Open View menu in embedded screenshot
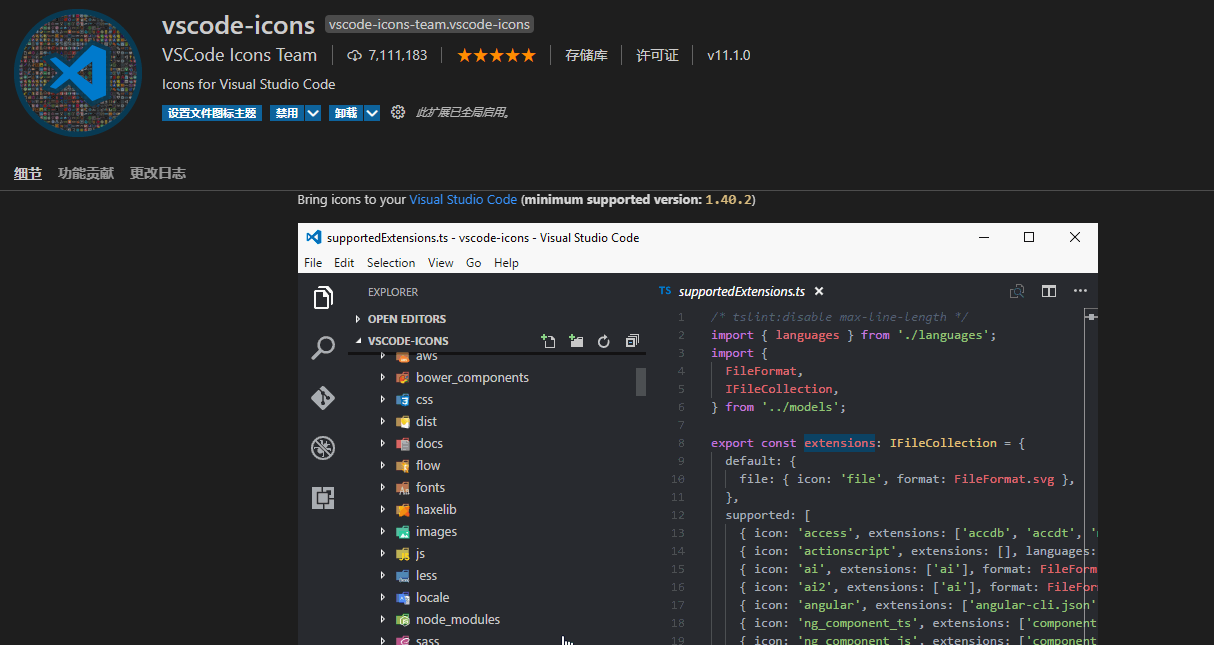Image resolution: width=1214 pixels, height=645 pixels. tap(441, 263)
